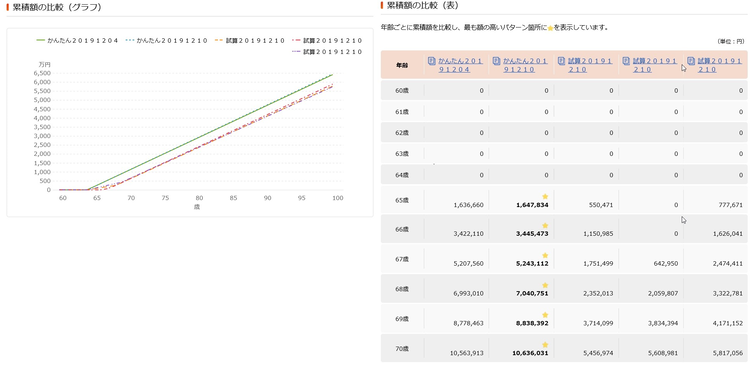Click the bold value 1,647,834

[x=532, y=205]
